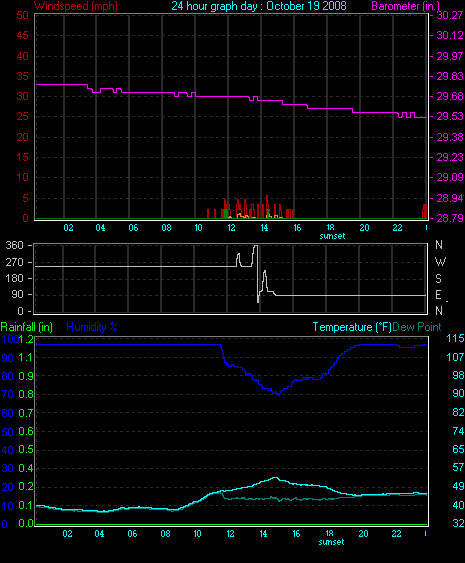Click the 02 hour tick on top graph
The image size is (465, 563).
click(68, 228)
